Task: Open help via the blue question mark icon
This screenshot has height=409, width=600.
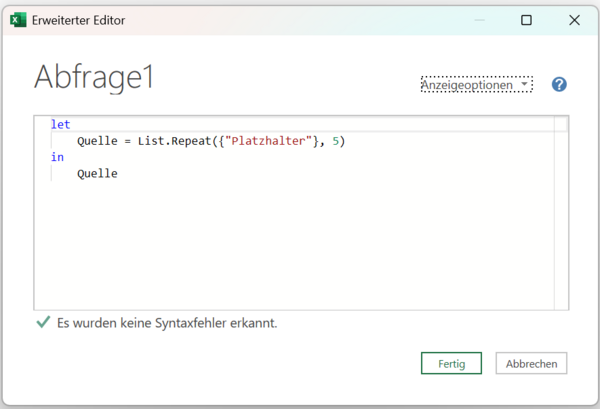Action: pyautogui.click(x=559, y=85)
